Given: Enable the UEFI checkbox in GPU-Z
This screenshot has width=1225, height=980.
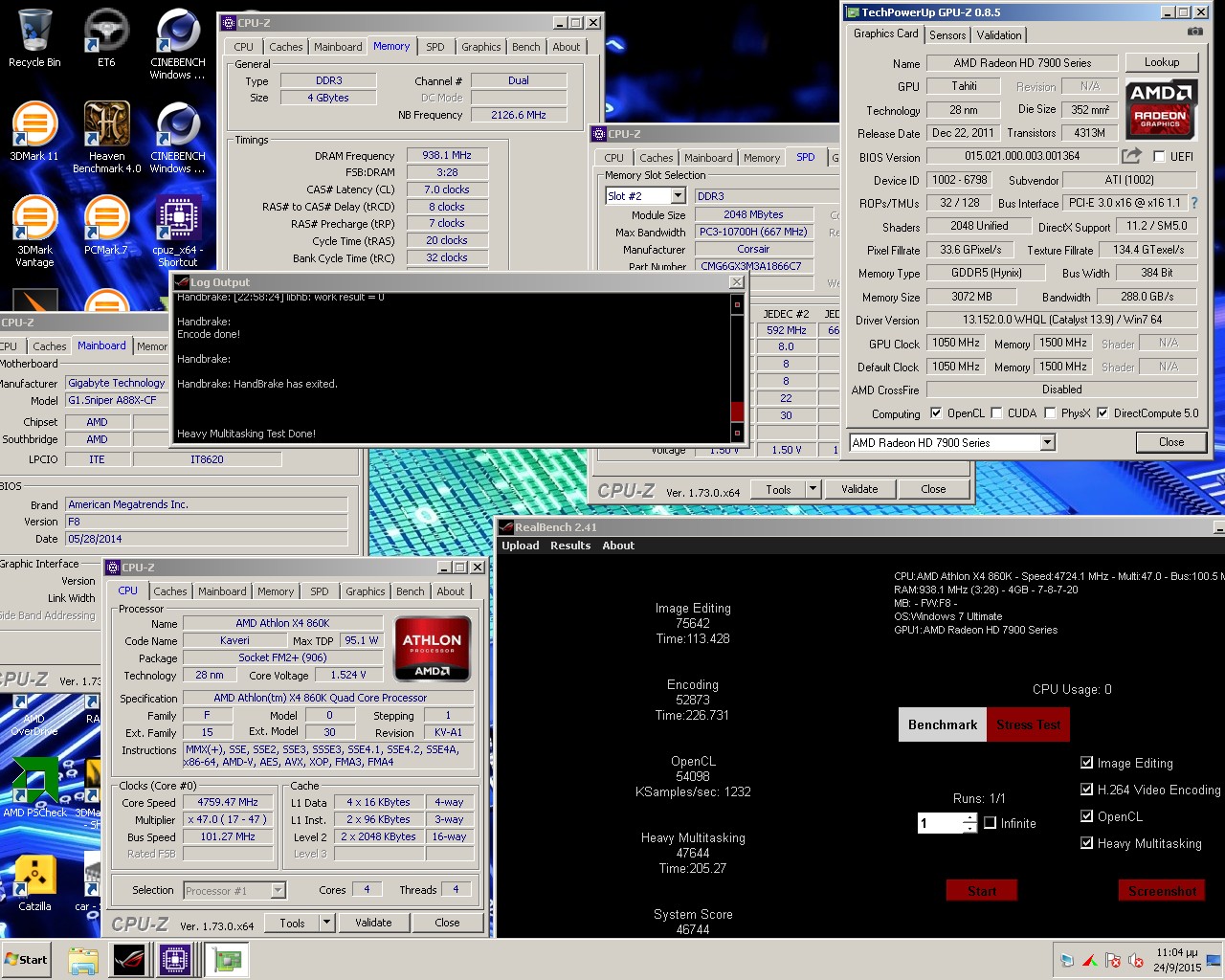Looking at the screenshot, I should coord(1159,156).
